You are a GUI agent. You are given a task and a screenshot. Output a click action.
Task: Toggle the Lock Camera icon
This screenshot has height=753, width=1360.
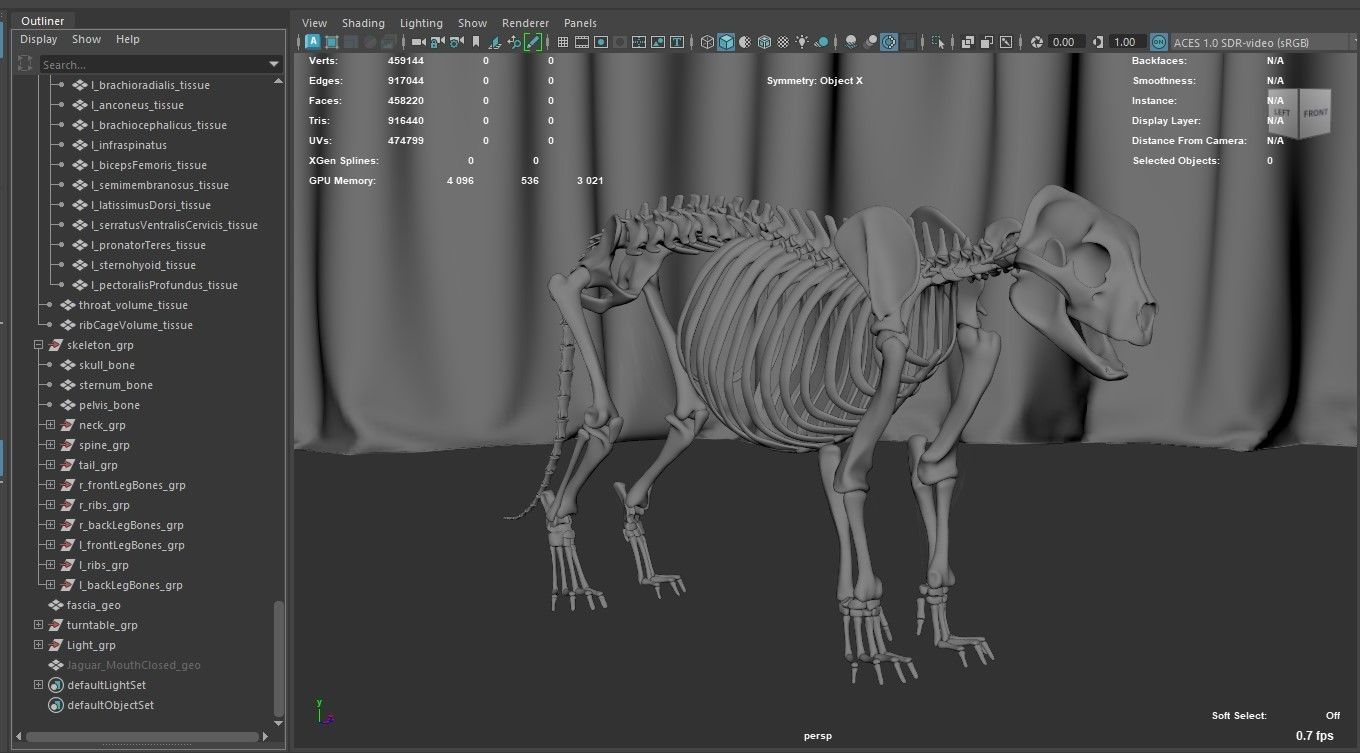click(x=437, y=42)
